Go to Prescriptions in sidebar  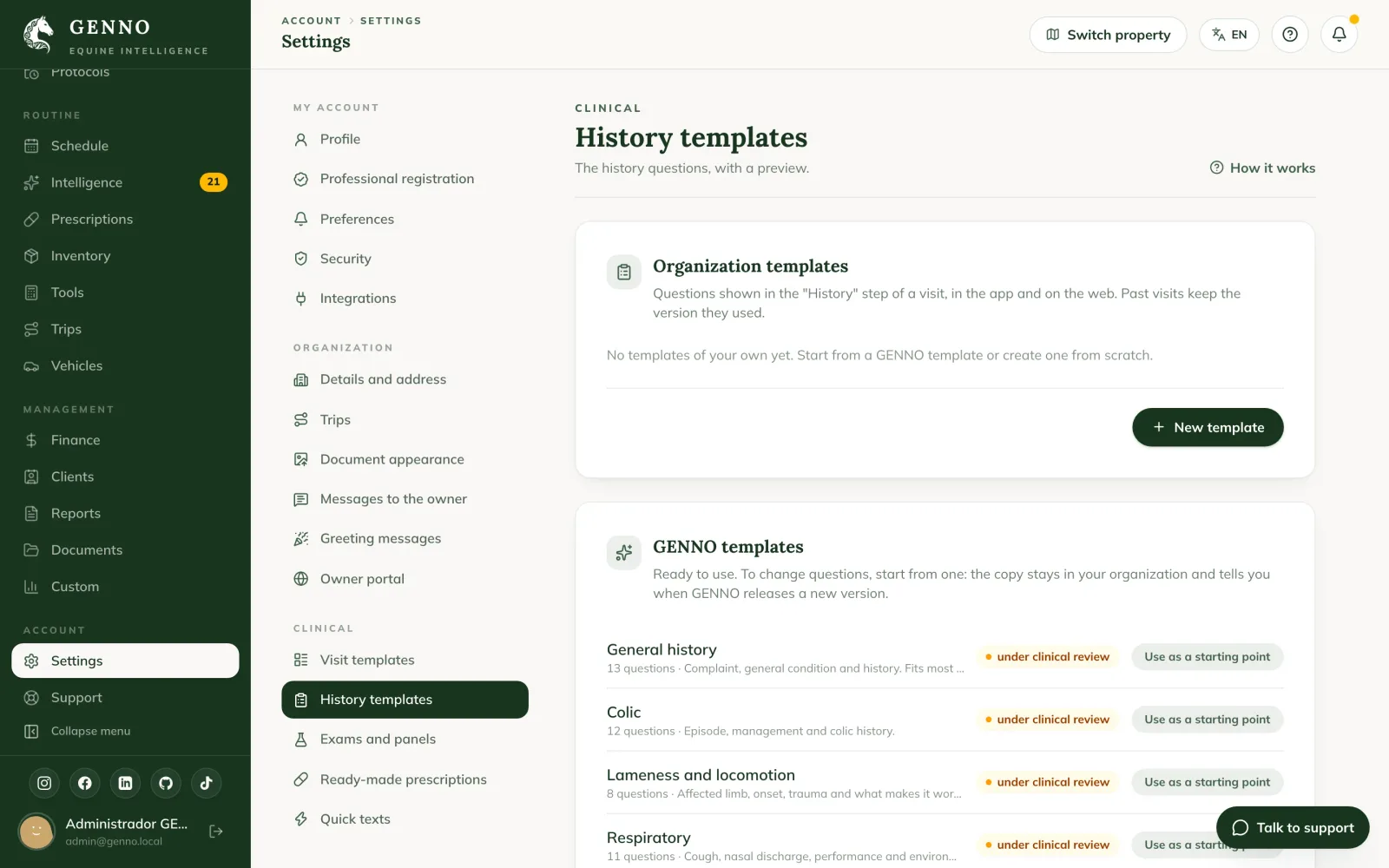point(125,219)
